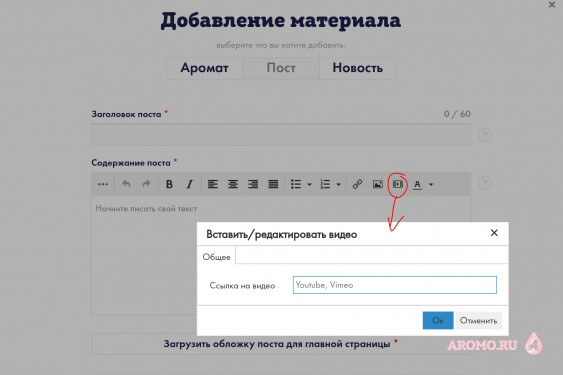This screenshot has width=563, height=375.
Task: Focus the Ссылка на видео input field
Action: [395, 285]
